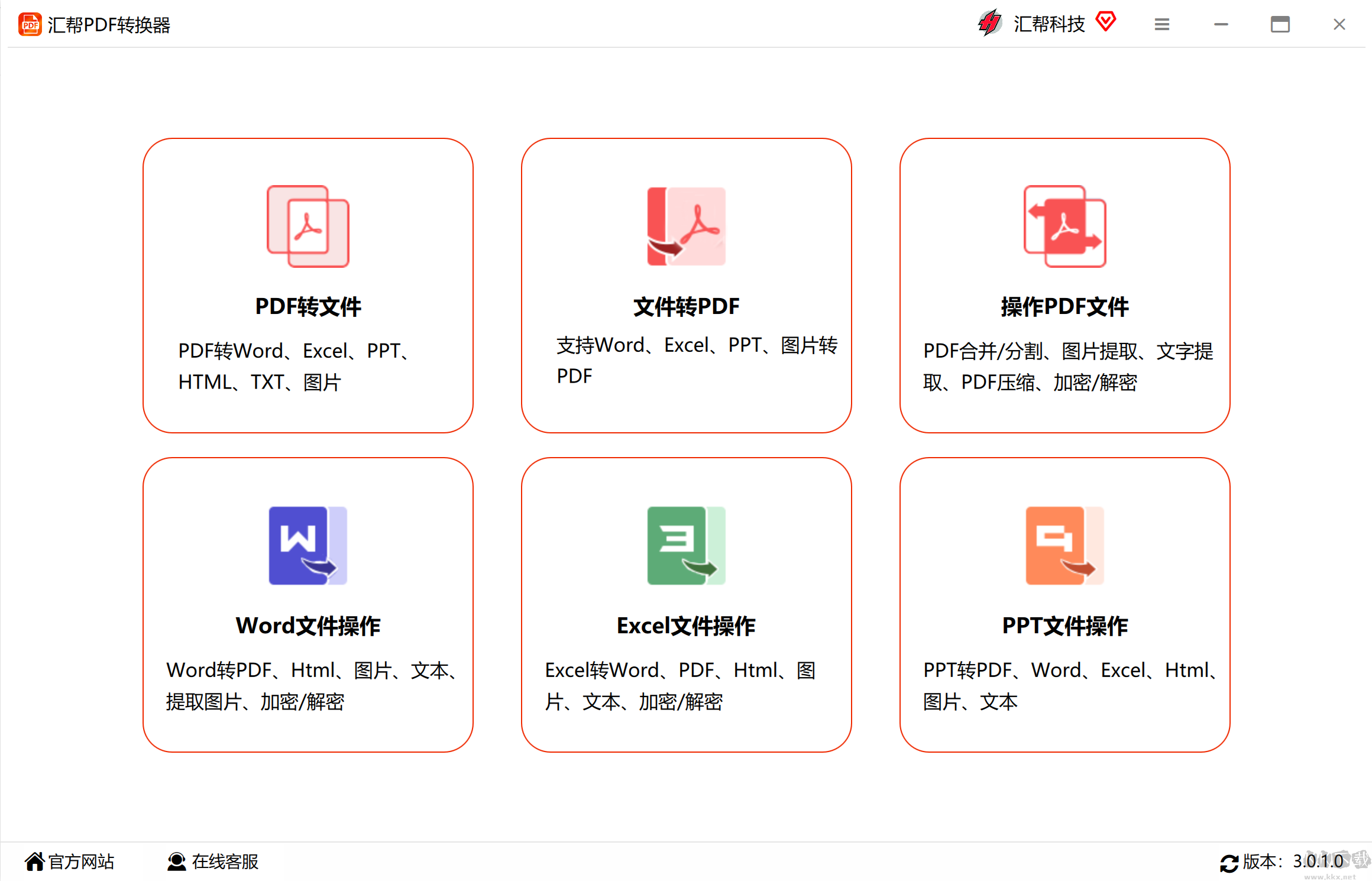Open the Word文件操作 card title
1372x881 pixels.
308,626
